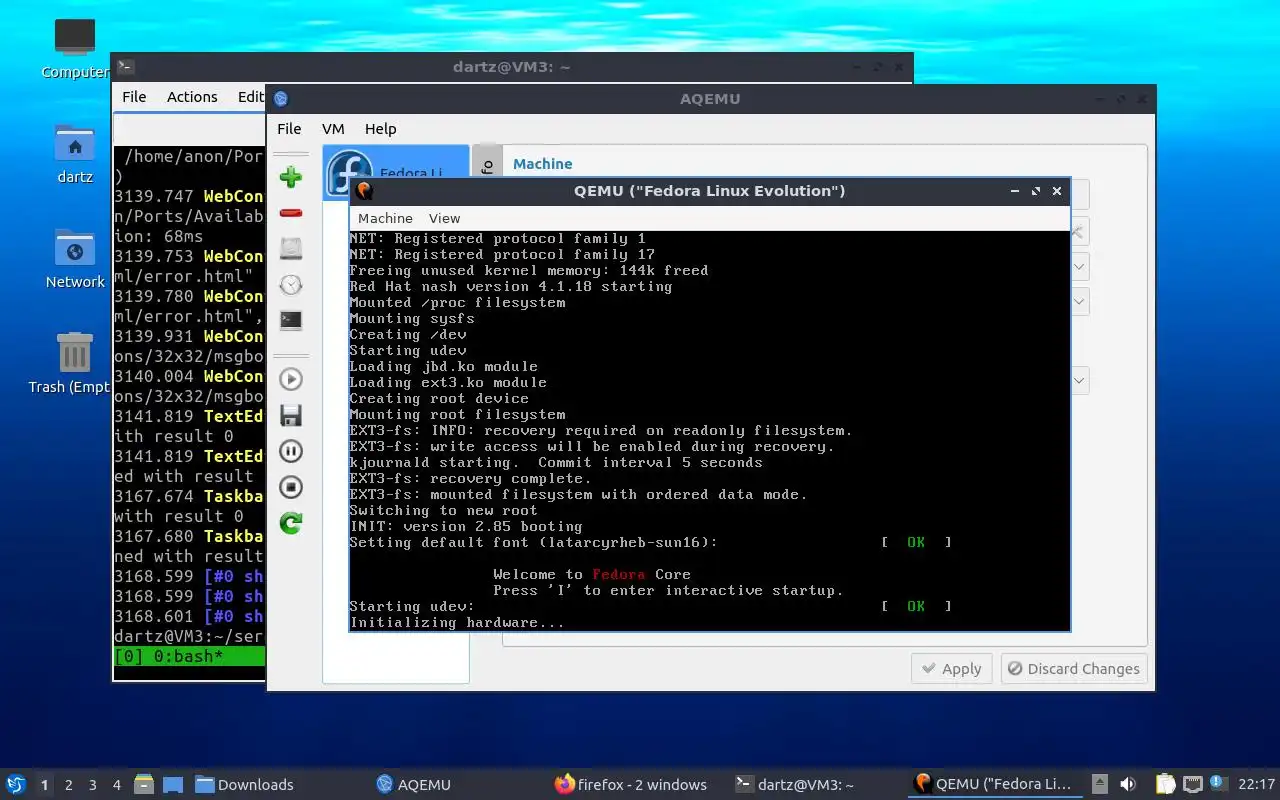Start the VM with the play icon
Image resolution: width=1280 pixels, height=800 pixels.
click(x=291, y=379)
